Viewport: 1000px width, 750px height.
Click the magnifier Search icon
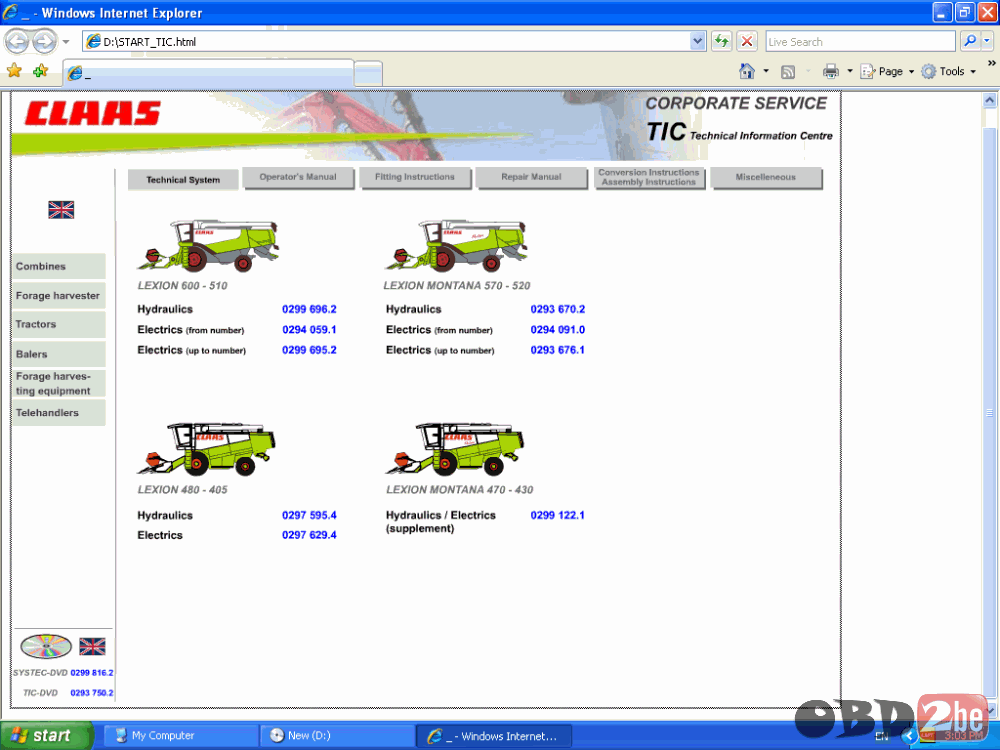[969, 41]
